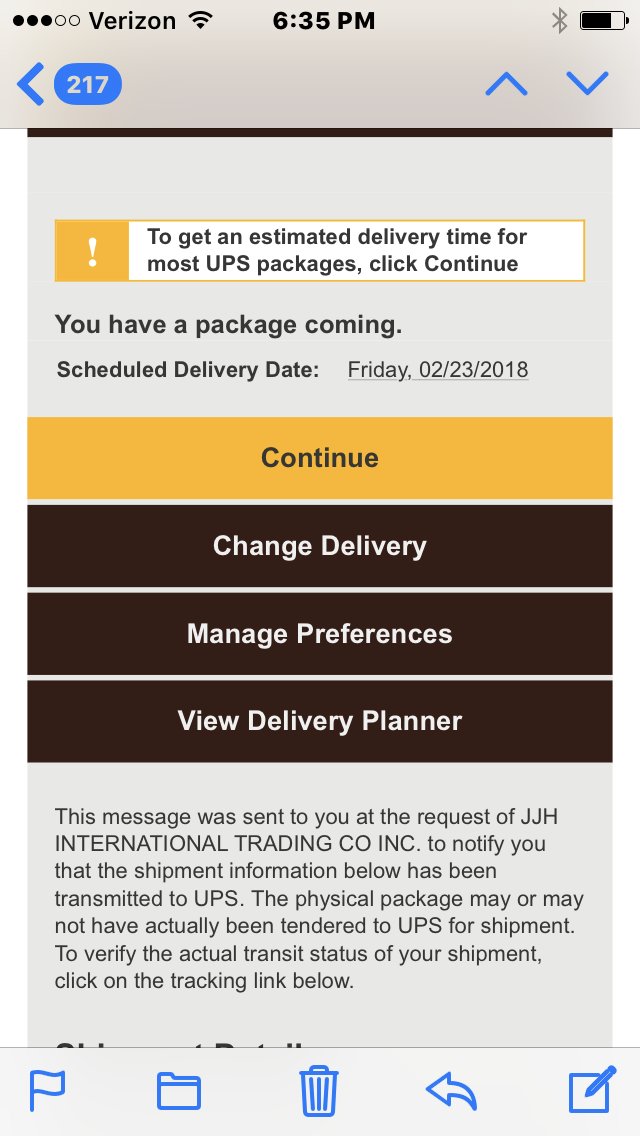Tap the back arrow to the inbox

pos(30,84)
